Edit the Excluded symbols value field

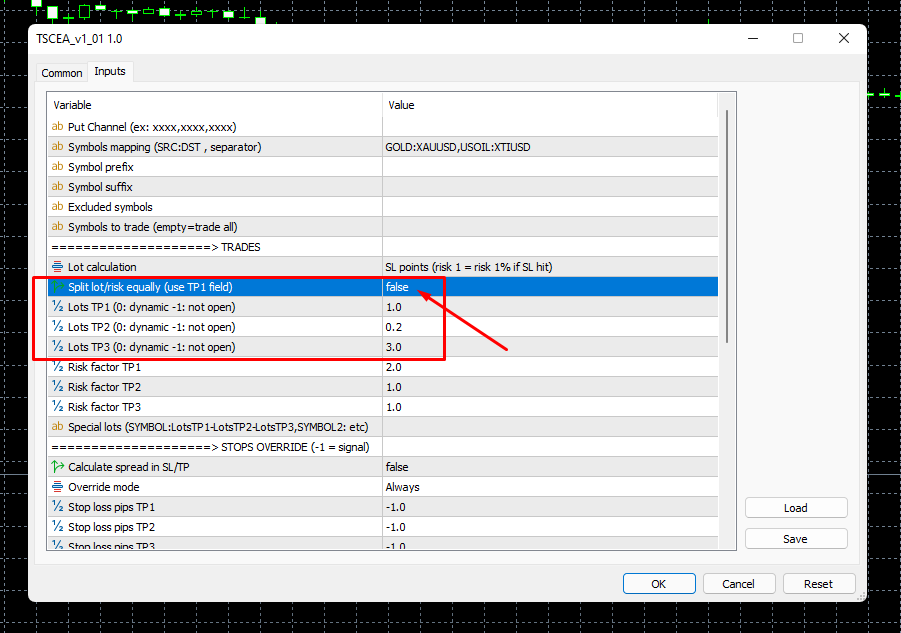point(550,207)
